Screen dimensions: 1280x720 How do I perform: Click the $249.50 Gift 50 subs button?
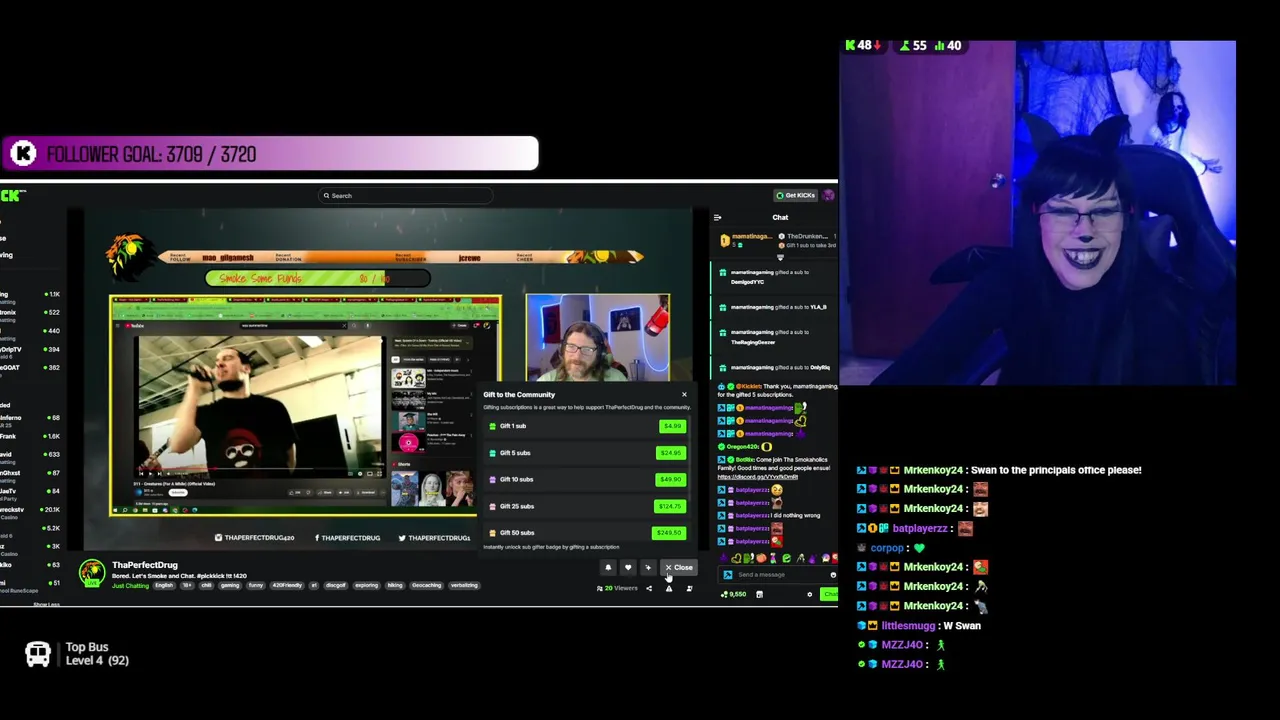point(670,533)
